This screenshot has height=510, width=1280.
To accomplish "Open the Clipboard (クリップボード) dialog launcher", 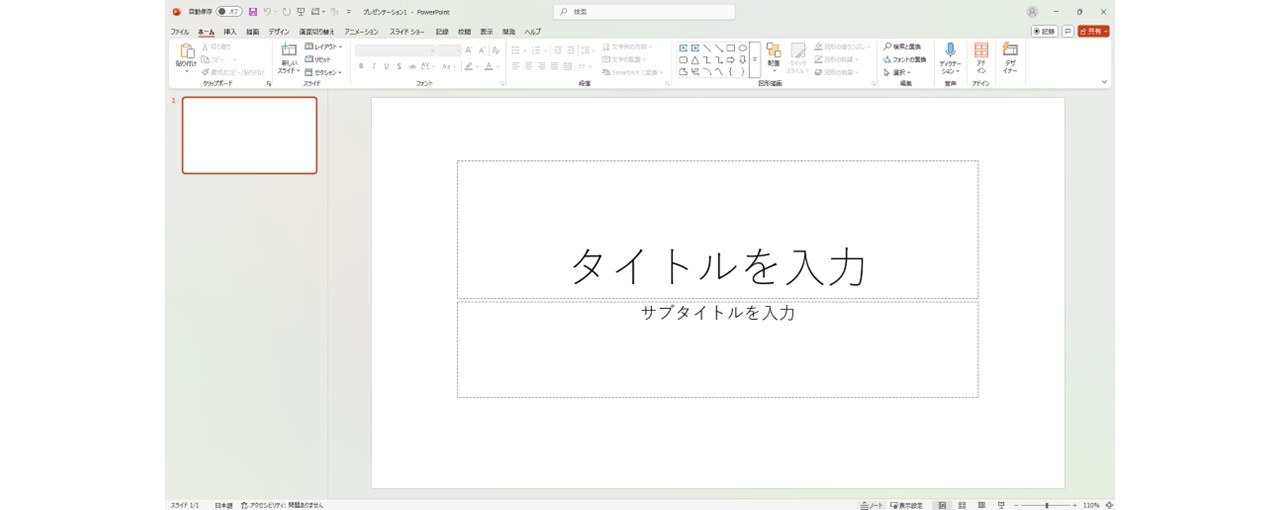I will [x=269, y=84].
